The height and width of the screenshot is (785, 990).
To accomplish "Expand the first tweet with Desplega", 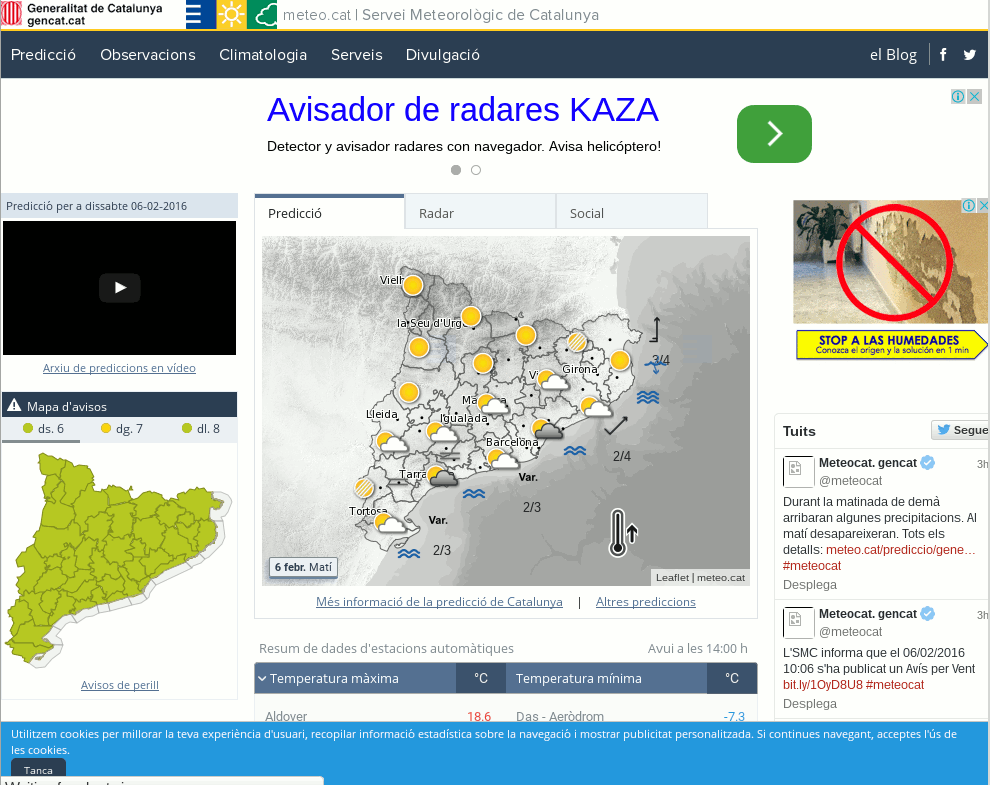I will pos(809,585).
